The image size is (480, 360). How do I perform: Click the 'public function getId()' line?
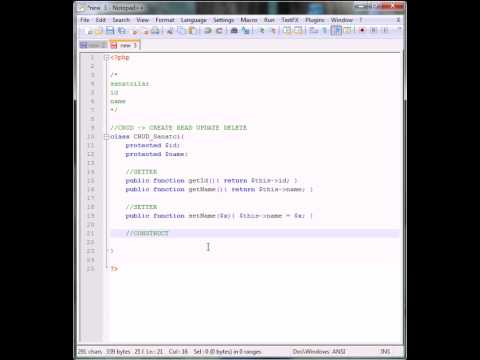(x=211, y=181)
